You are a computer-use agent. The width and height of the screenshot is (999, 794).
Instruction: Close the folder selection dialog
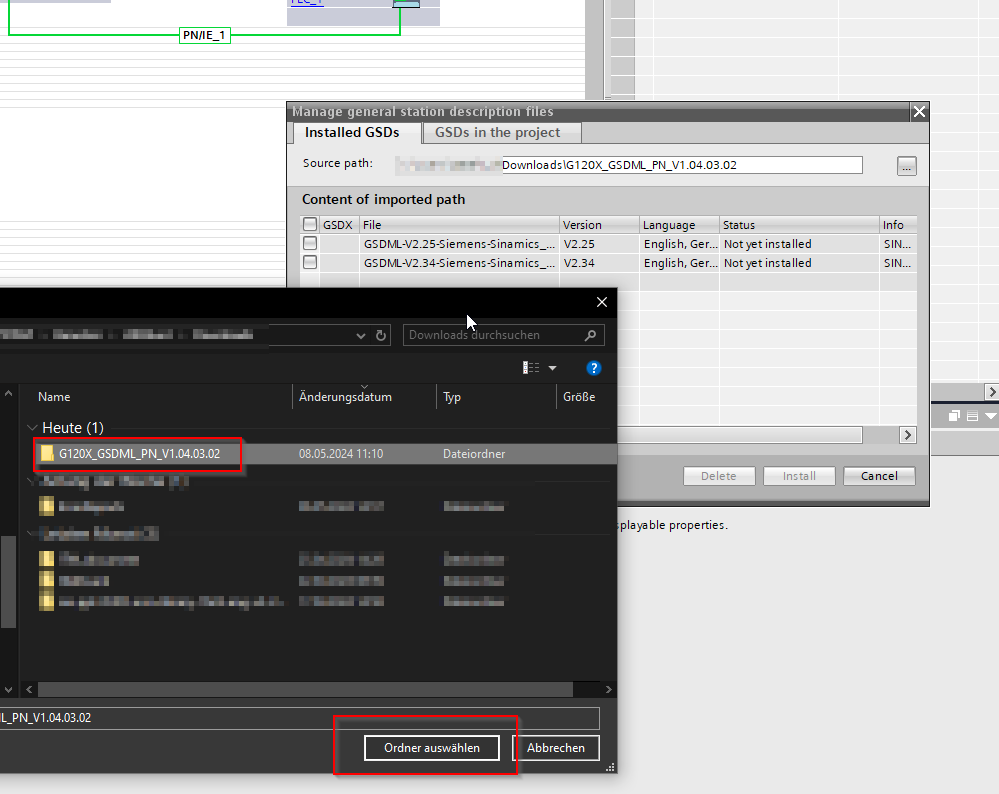click(601, 302)
